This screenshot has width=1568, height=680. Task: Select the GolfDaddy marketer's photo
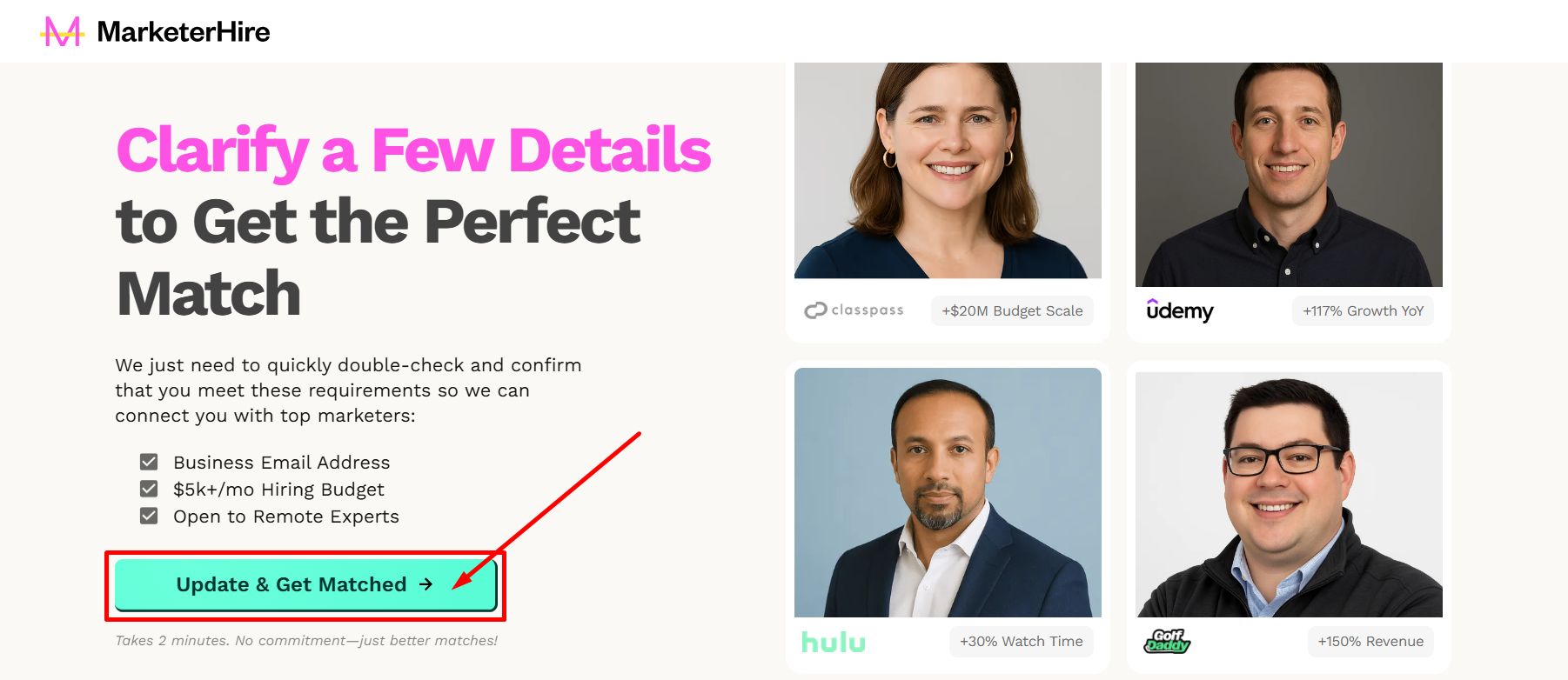click(x=1289, y=495)
